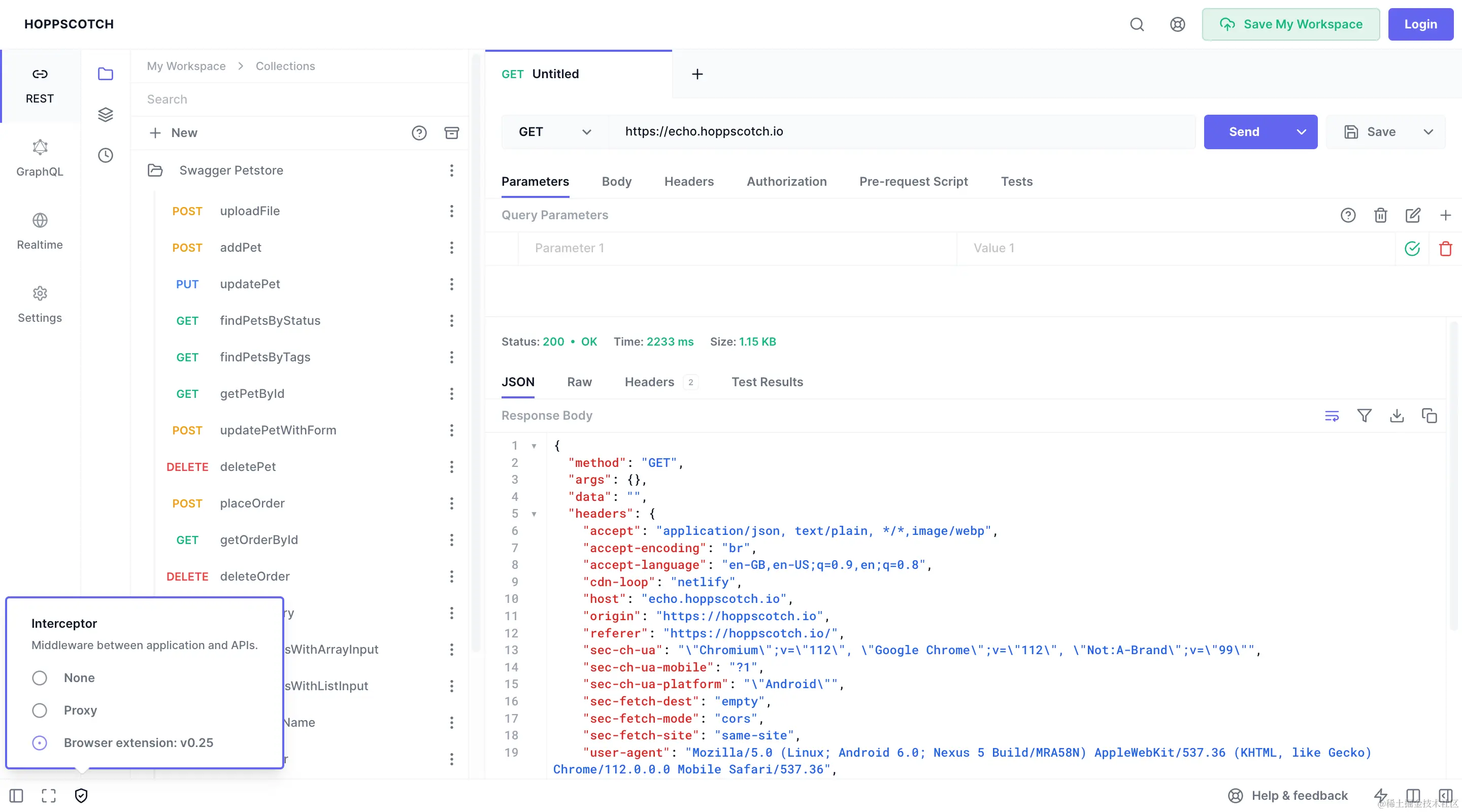Delete Parameter 1 with red trash icon

point(1445,249)
